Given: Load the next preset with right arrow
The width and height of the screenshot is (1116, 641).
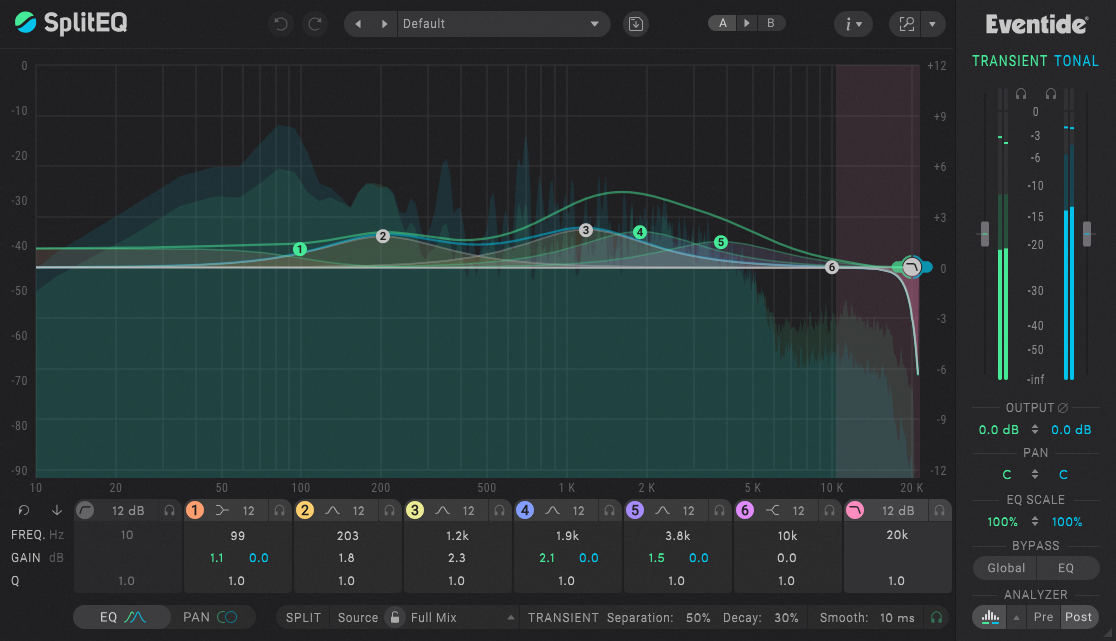Looking at the screenshot, I should point(384,24).
